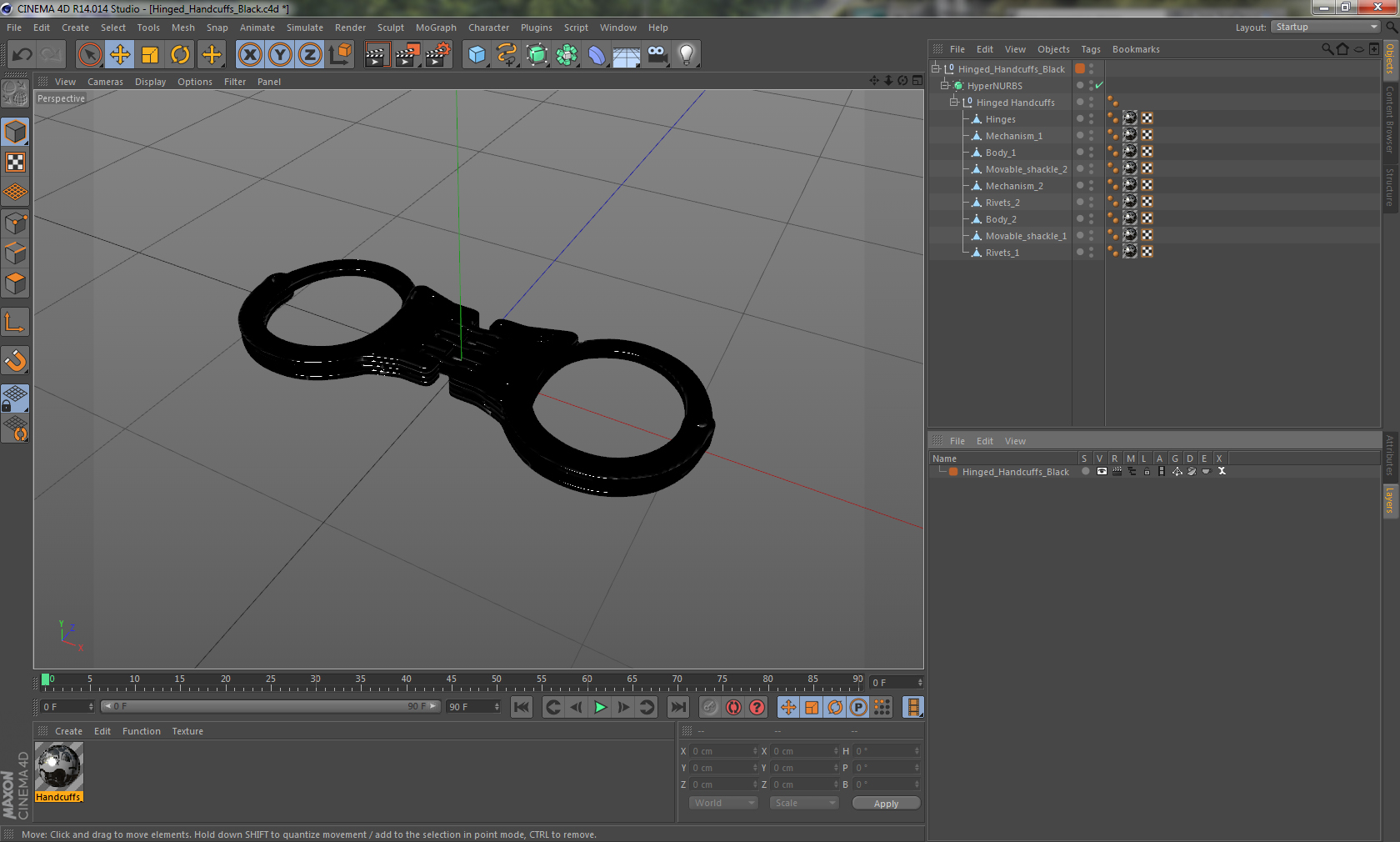Image resolution: width=1400 pixels, height=842 pixels.
Task: Activate the Move tool in top toolbar
Action: [x=120, y=55]
